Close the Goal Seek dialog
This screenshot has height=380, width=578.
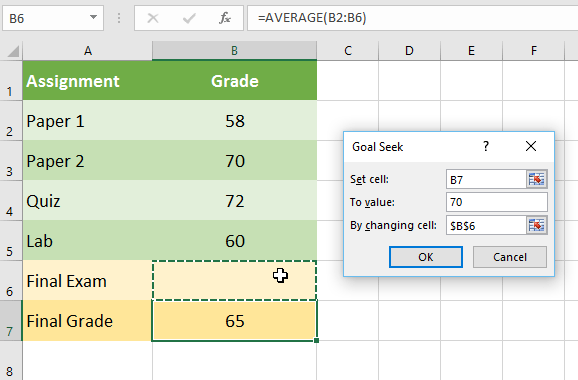[531, 146]
